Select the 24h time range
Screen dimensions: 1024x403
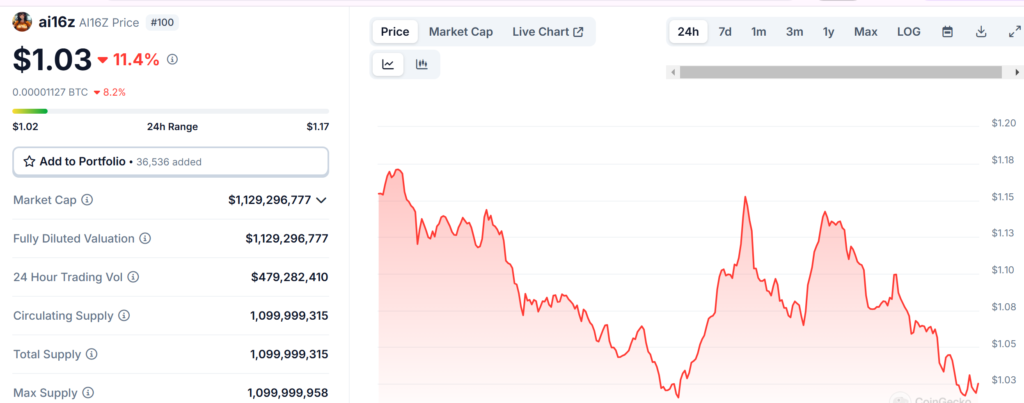688,32
